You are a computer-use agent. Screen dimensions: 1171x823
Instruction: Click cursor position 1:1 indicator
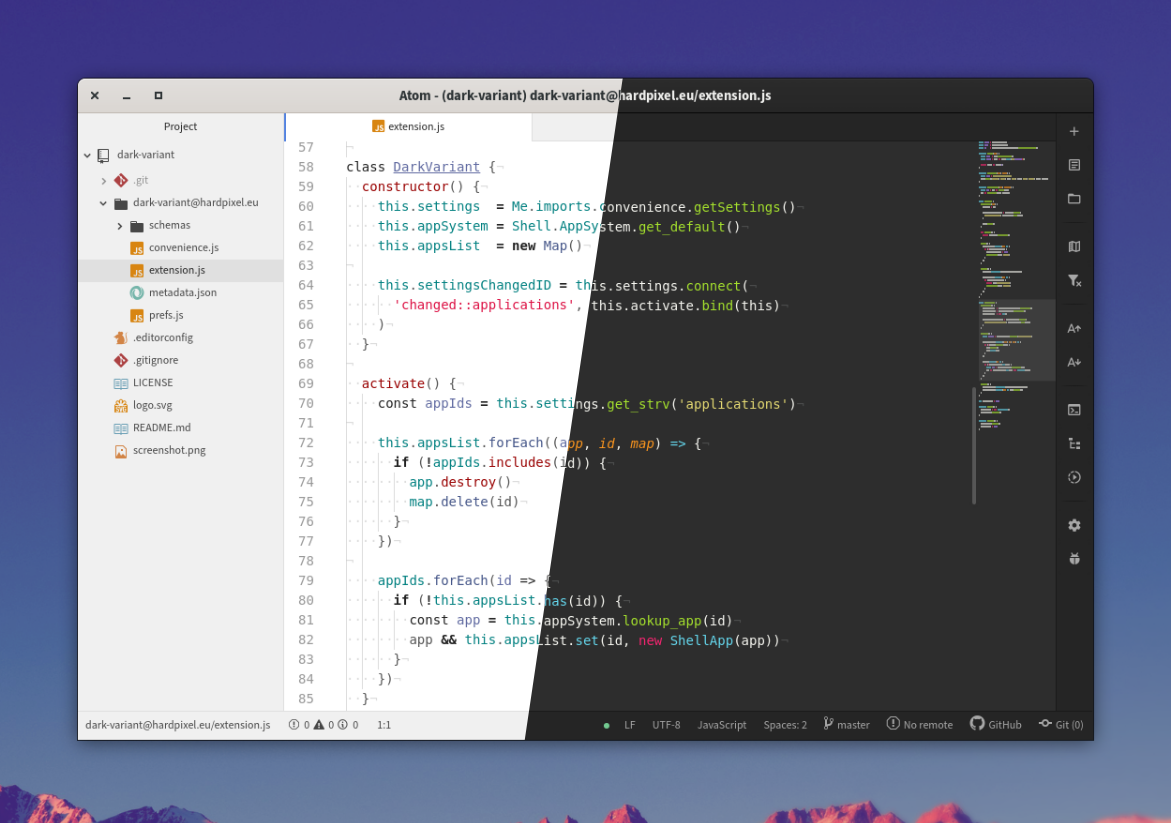point(384,724)
